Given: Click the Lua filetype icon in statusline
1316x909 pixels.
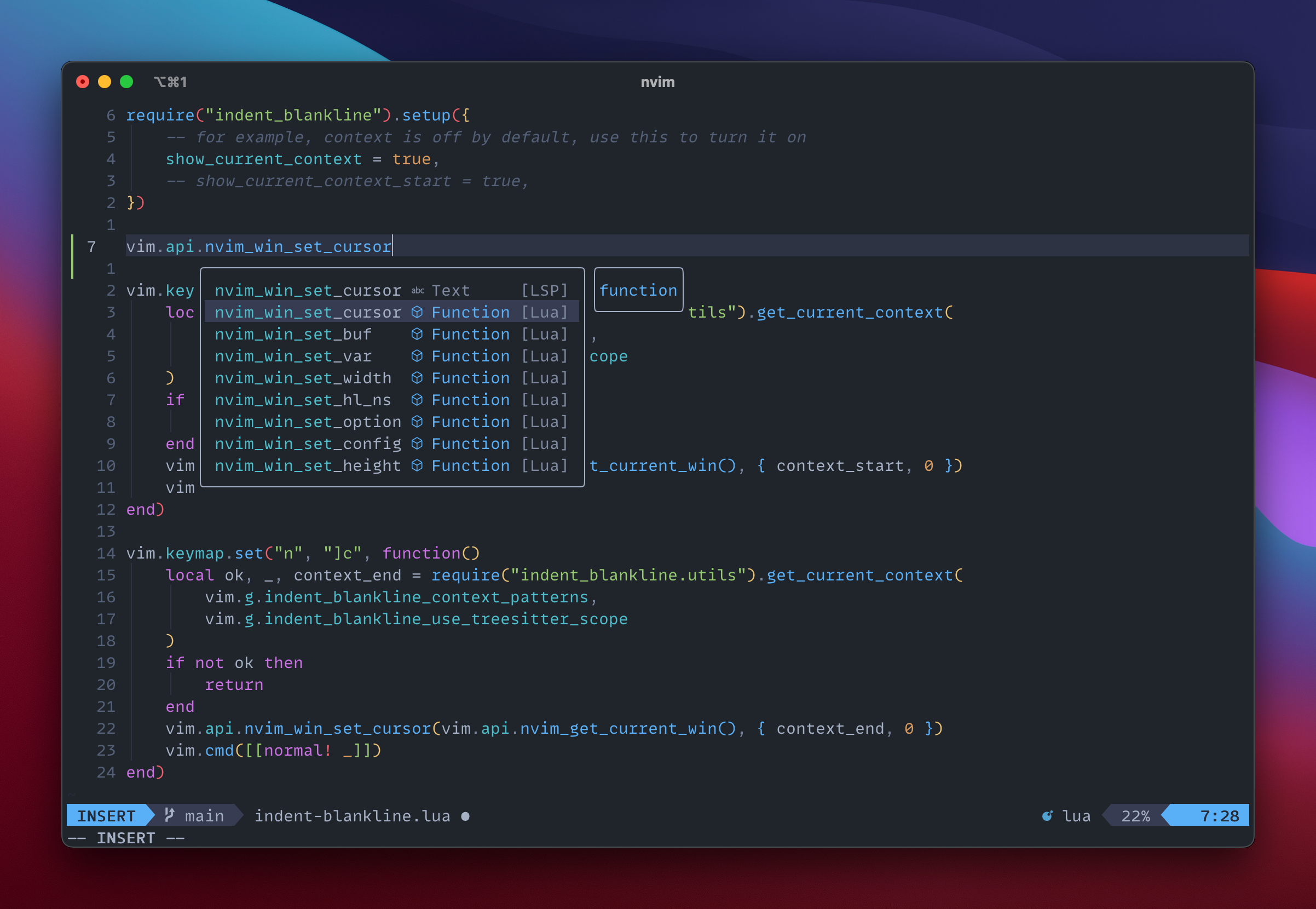Looking at the screenshot, I should point(1047,815).
